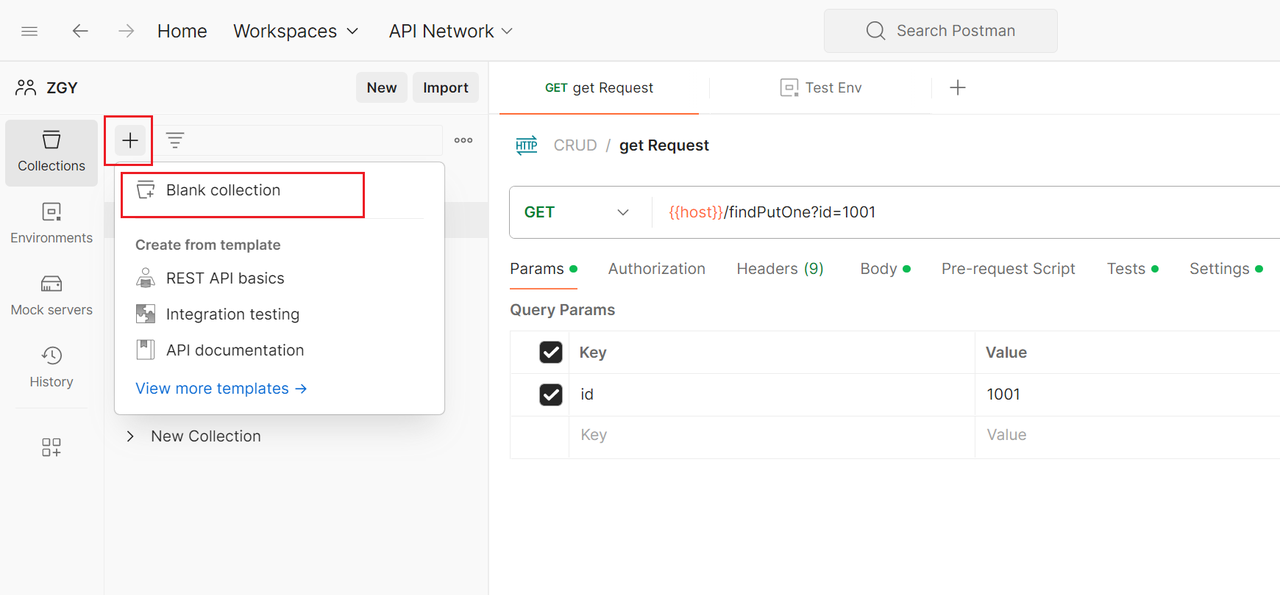Click the API documentation template icon
The height and width of the screenshot is (595, 1280).
pyautogui.click(x=146, y=350)
